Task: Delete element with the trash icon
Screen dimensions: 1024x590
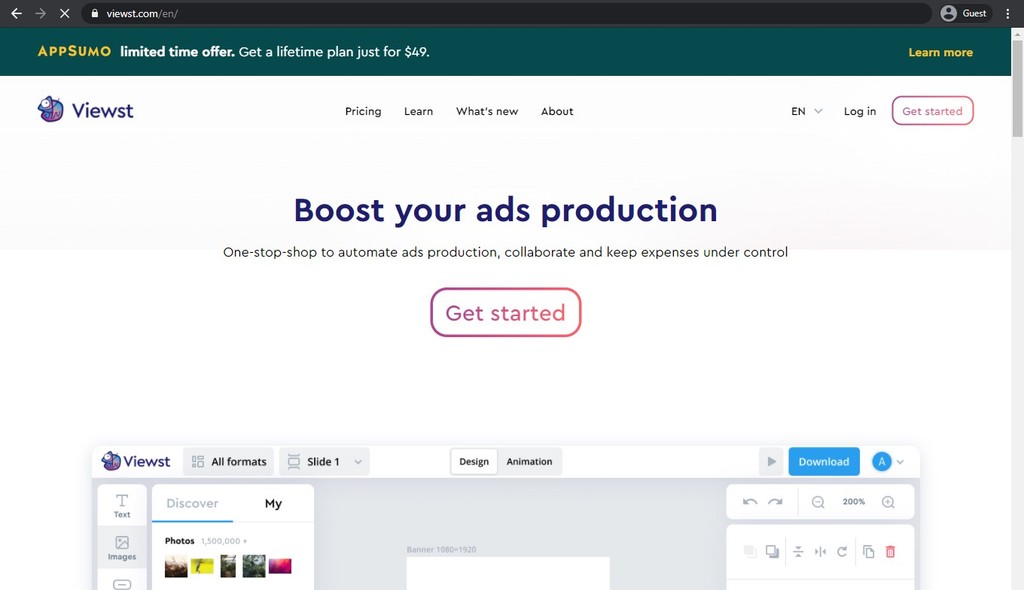Action: [x=890, y=552]
